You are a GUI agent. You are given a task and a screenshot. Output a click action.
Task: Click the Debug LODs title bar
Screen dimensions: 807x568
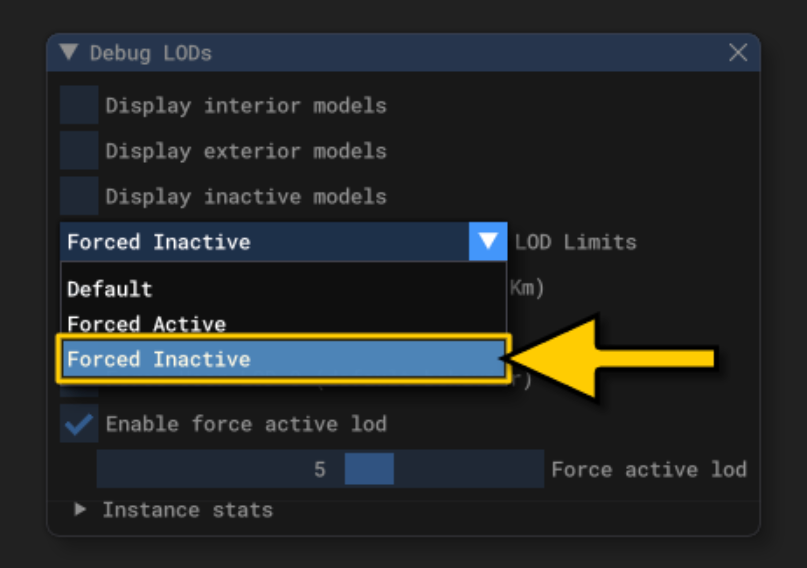(400, 53)
